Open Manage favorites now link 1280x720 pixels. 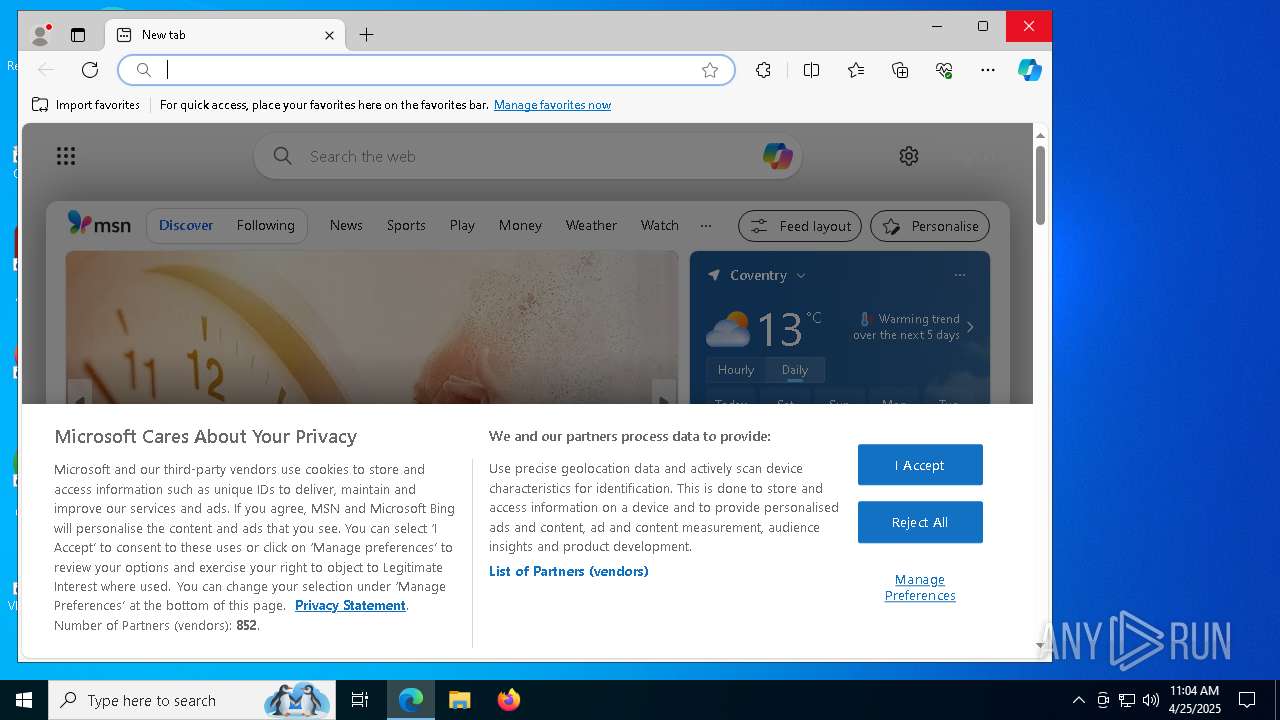tap(552, 105)
